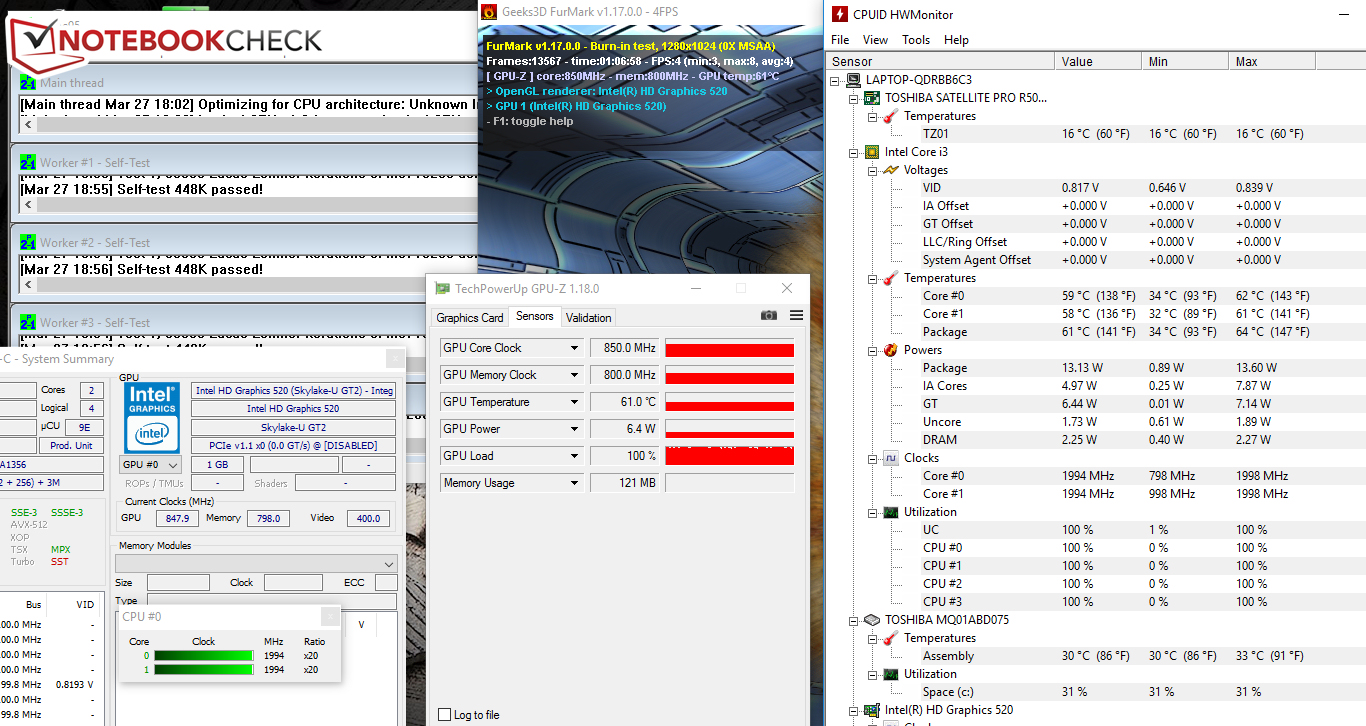The image size is (1366, 726).
Task: Open the GPU Core Clock sensor dropdown
Action: [x=574, y=348]
